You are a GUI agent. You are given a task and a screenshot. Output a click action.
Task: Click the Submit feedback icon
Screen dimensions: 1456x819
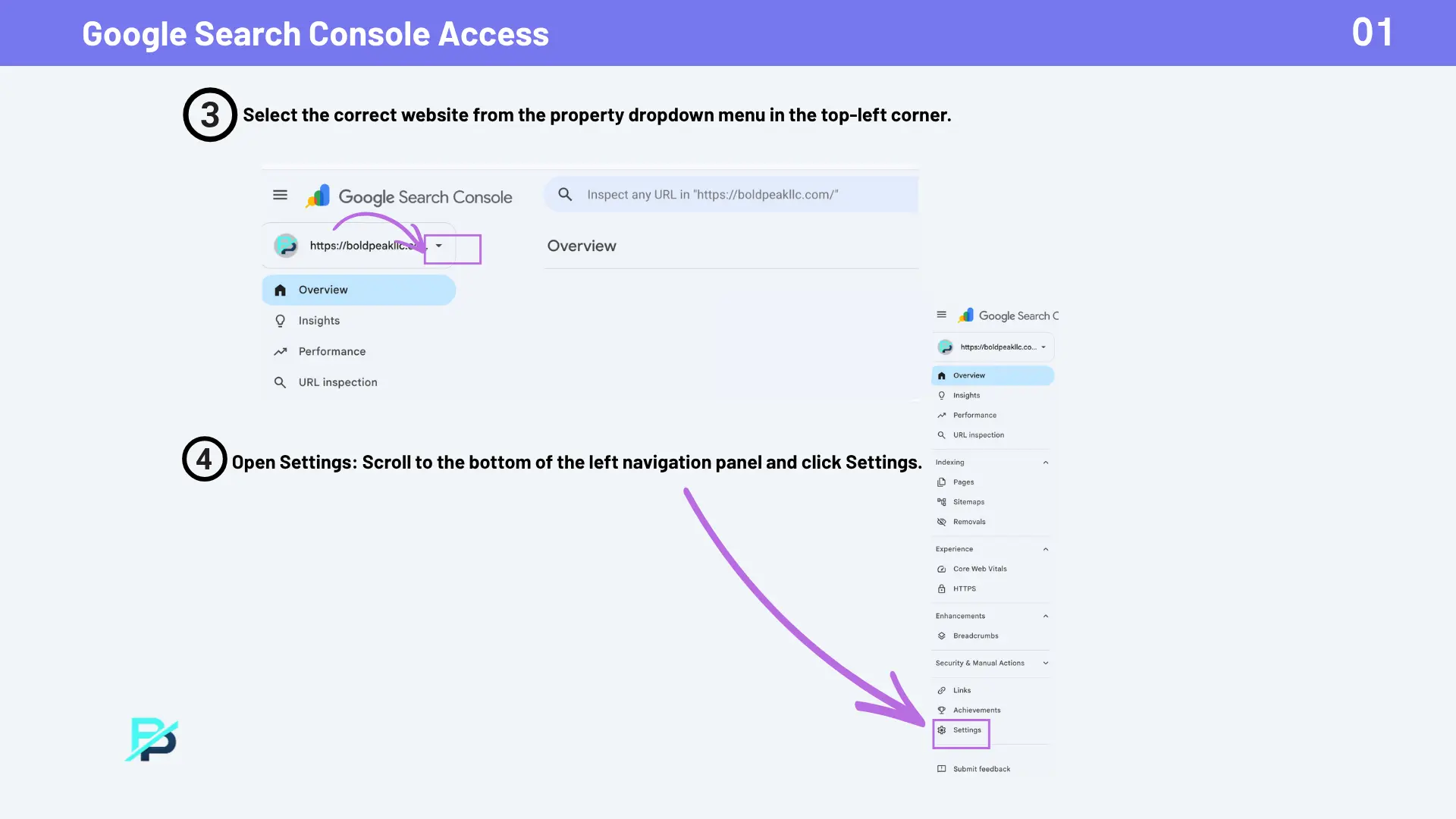pos(941,769)
